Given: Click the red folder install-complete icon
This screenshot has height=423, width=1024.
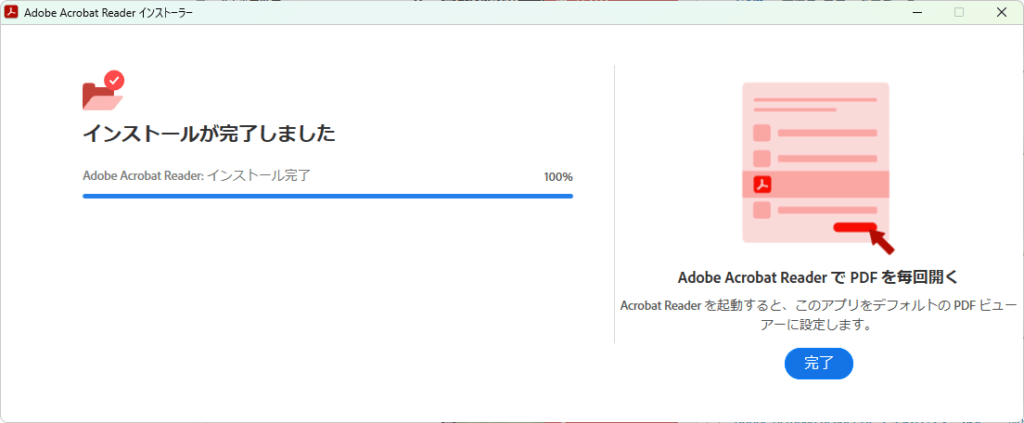Looking at the screenshot, I should [100, 96].
